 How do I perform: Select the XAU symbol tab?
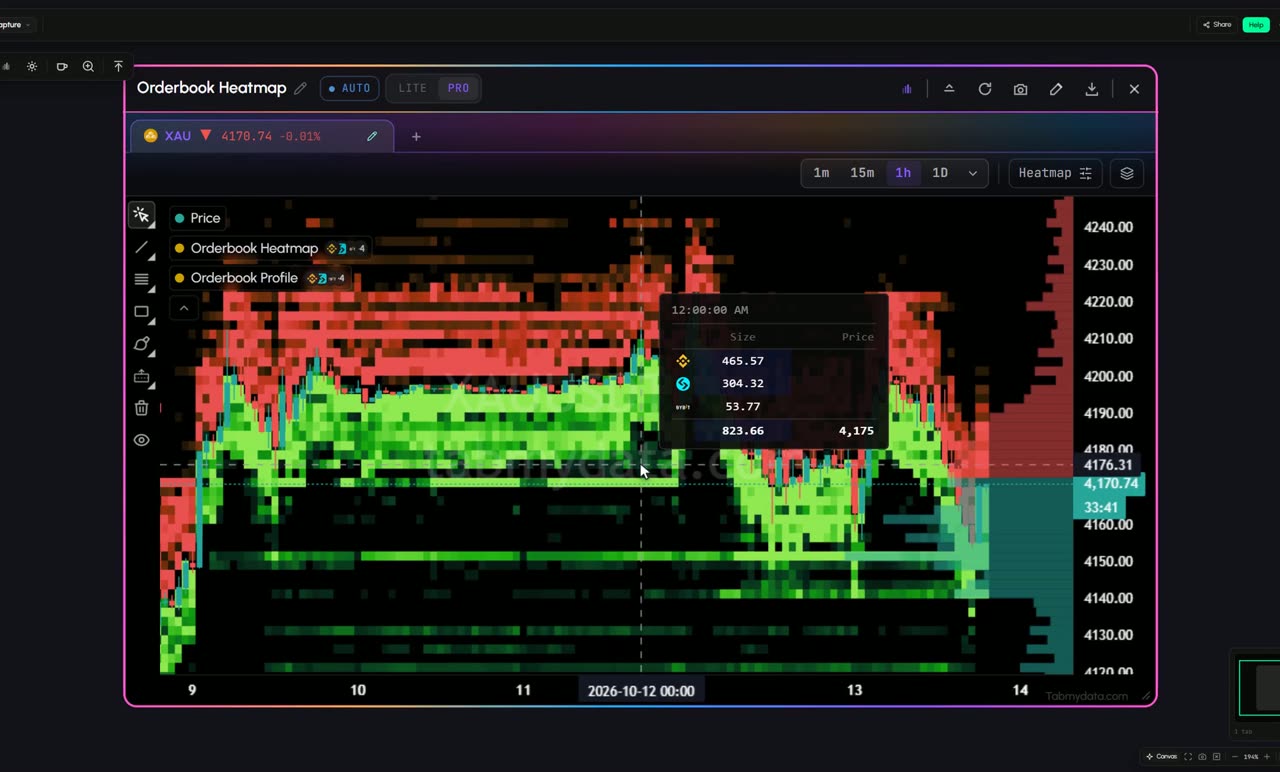(x=262, y=136)
